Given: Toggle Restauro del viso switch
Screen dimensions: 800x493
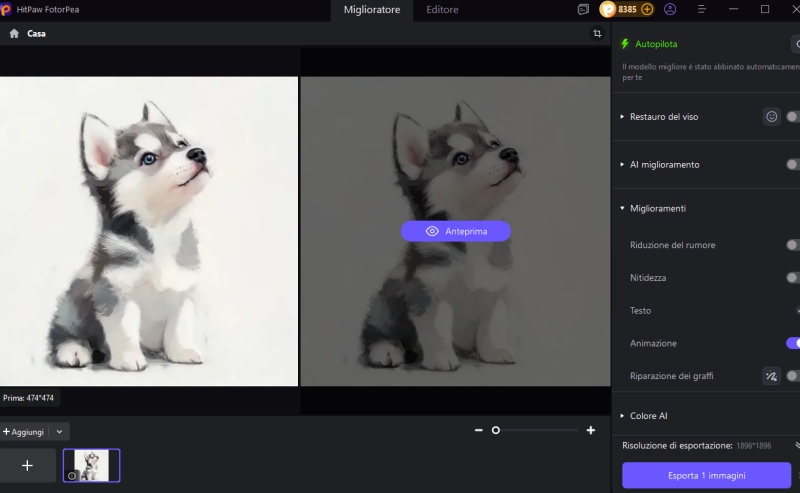Looking at the screenshot, I should [793, 117].
